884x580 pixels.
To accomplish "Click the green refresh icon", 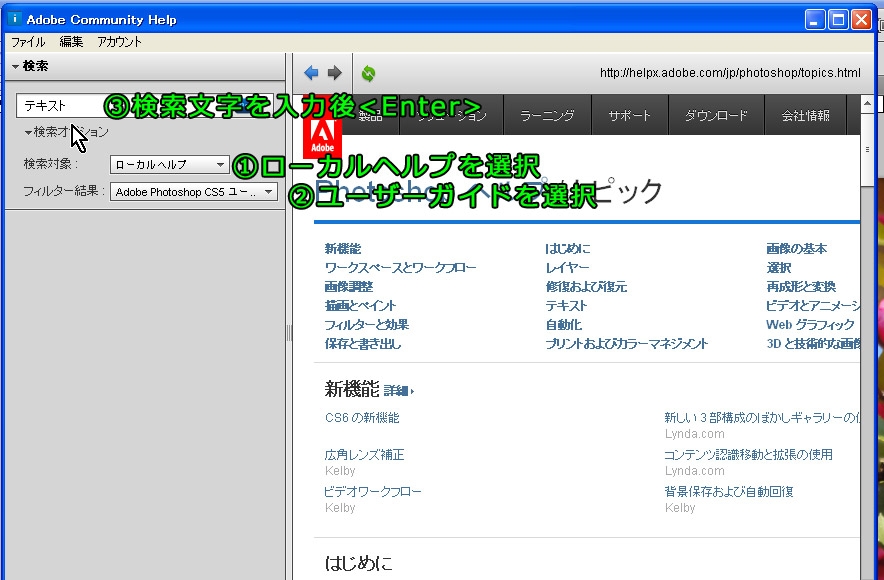I will pyautogui.click(x=368, y=73).
